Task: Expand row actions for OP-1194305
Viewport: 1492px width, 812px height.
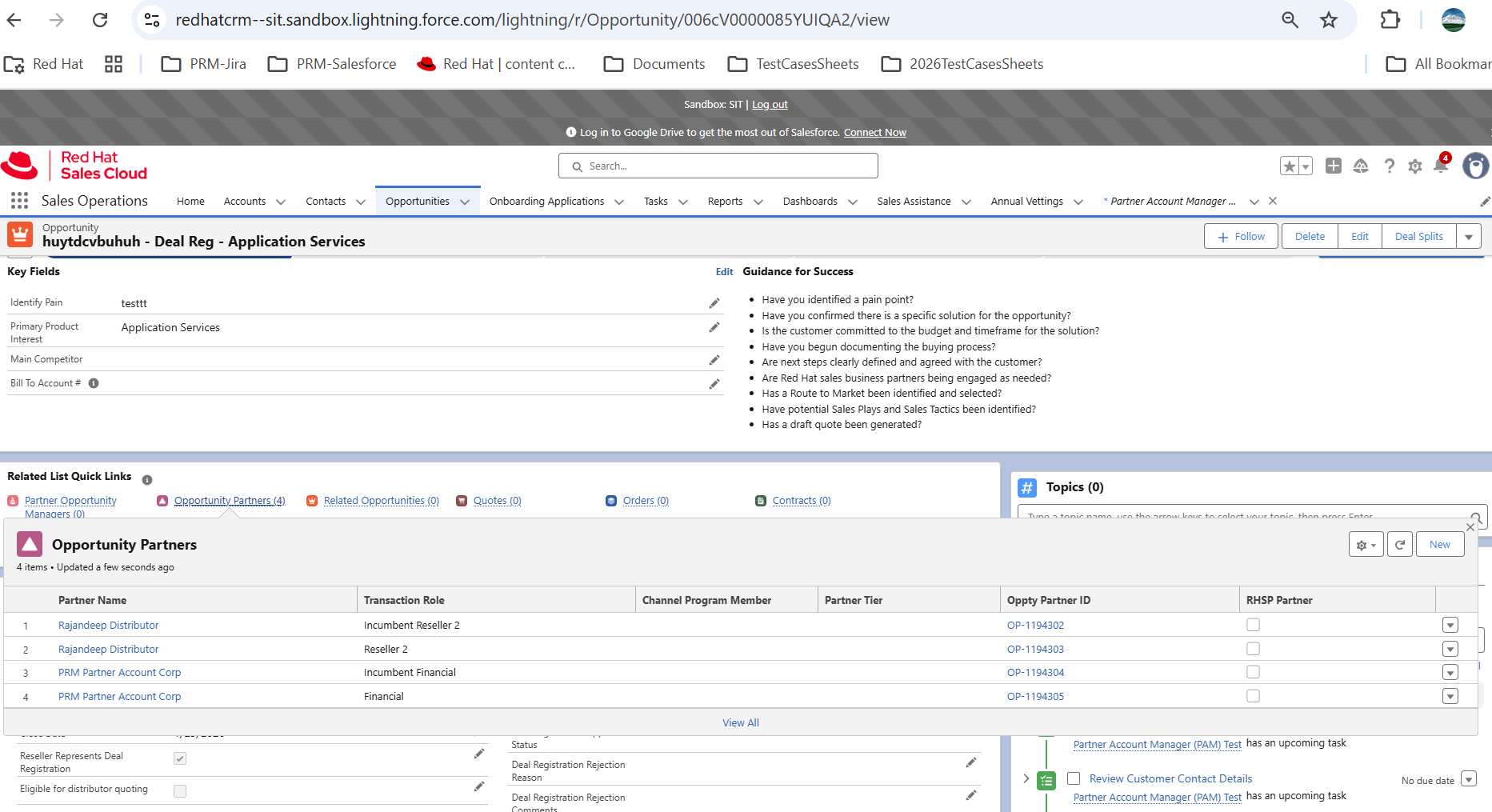Action: coord(1450,696)
